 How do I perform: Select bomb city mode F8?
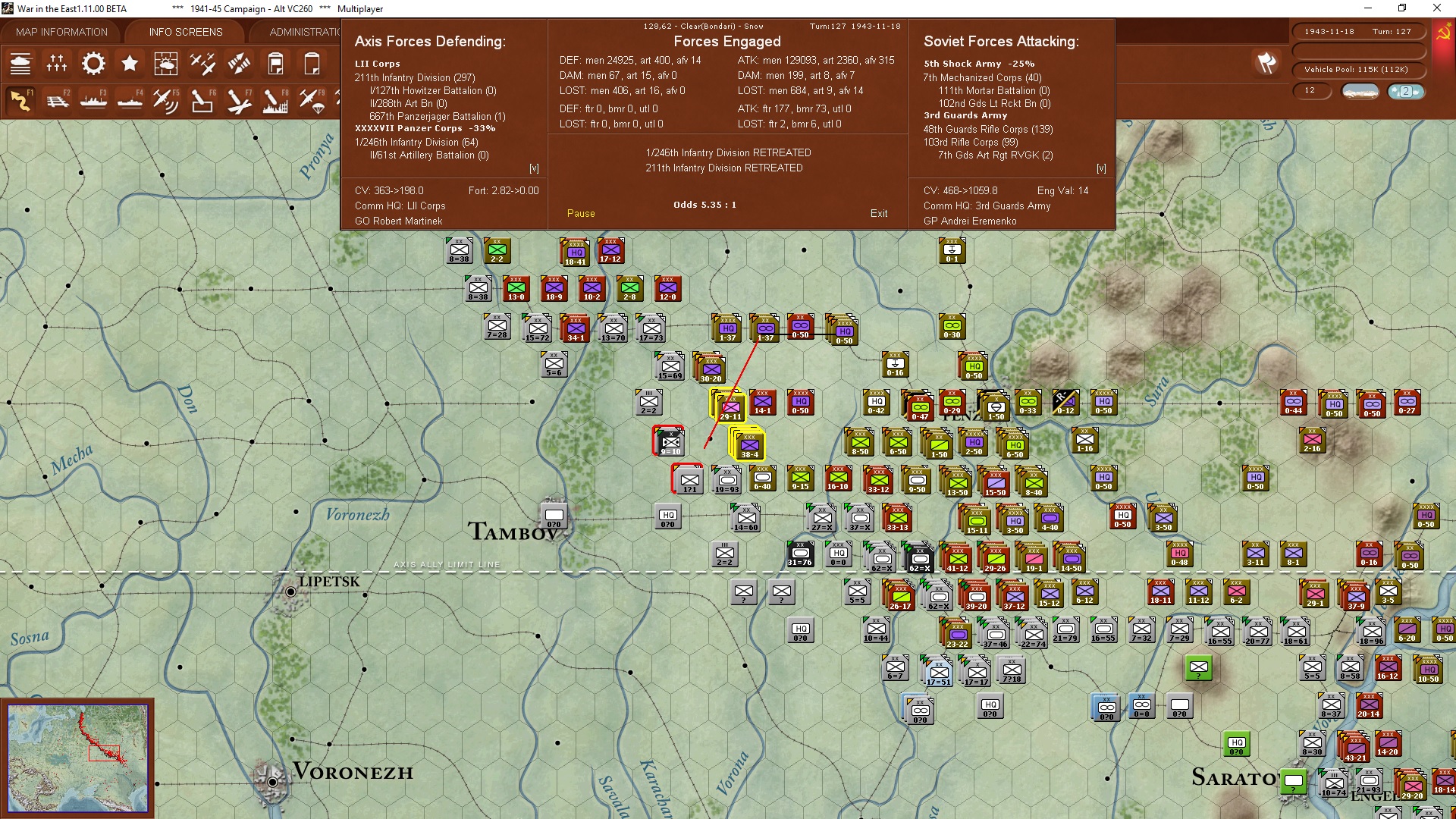[x=275, y=100]
